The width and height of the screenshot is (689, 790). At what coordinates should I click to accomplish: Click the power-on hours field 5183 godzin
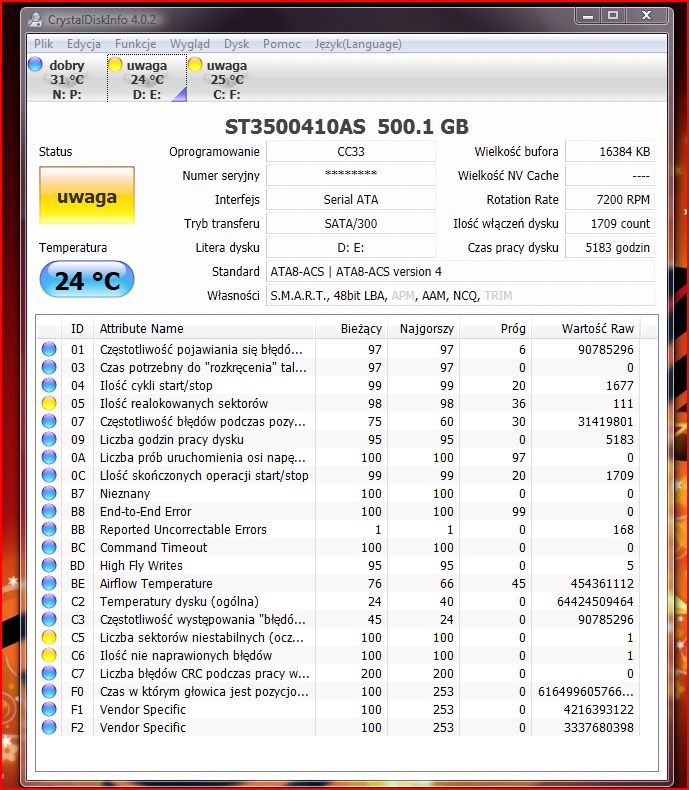coord(610,247)
